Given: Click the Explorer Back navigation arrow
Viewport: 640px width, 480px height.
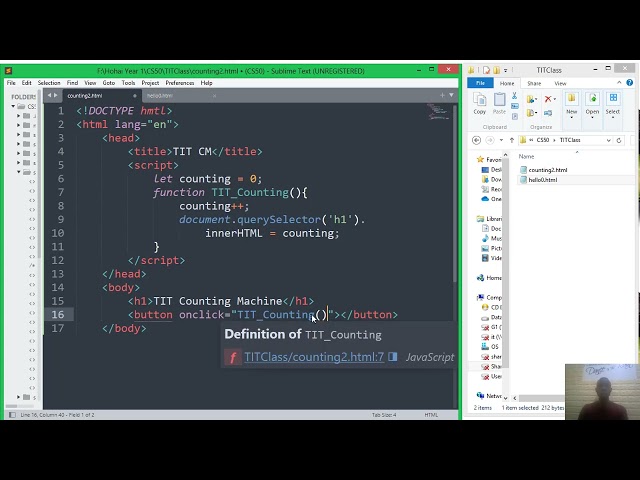Looking at the screenshot, I should point(476,140).
